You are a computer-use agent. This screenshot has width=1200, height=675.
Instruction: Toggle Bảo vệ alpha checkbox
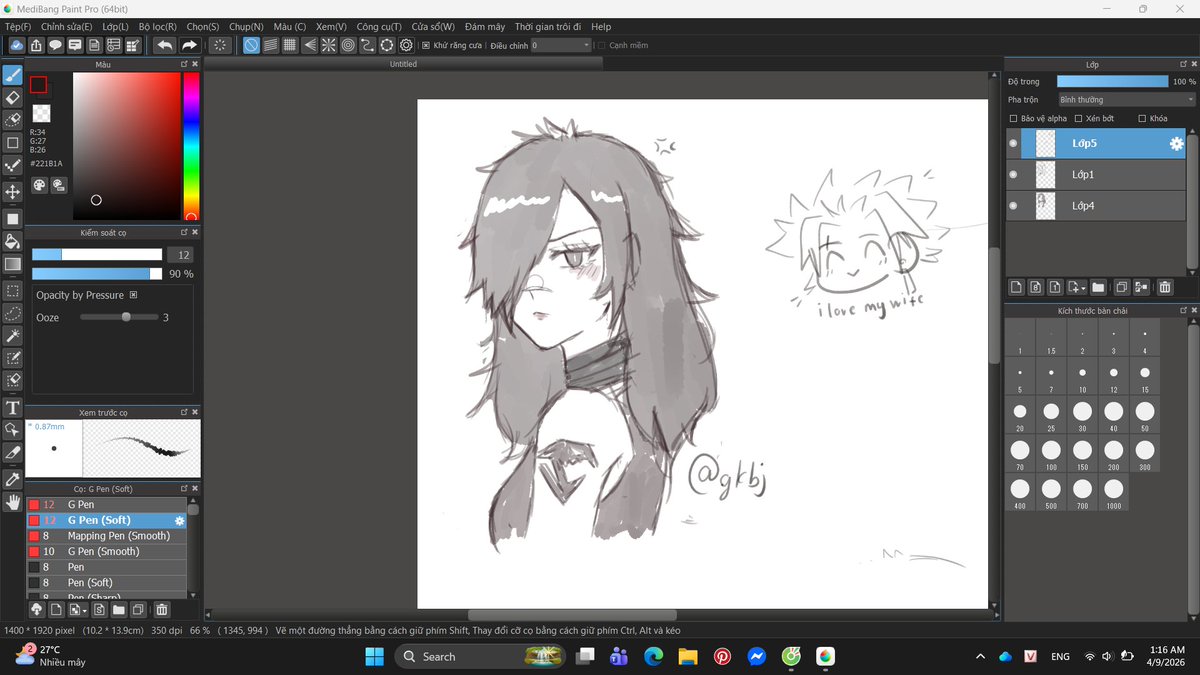point(1013,118)
